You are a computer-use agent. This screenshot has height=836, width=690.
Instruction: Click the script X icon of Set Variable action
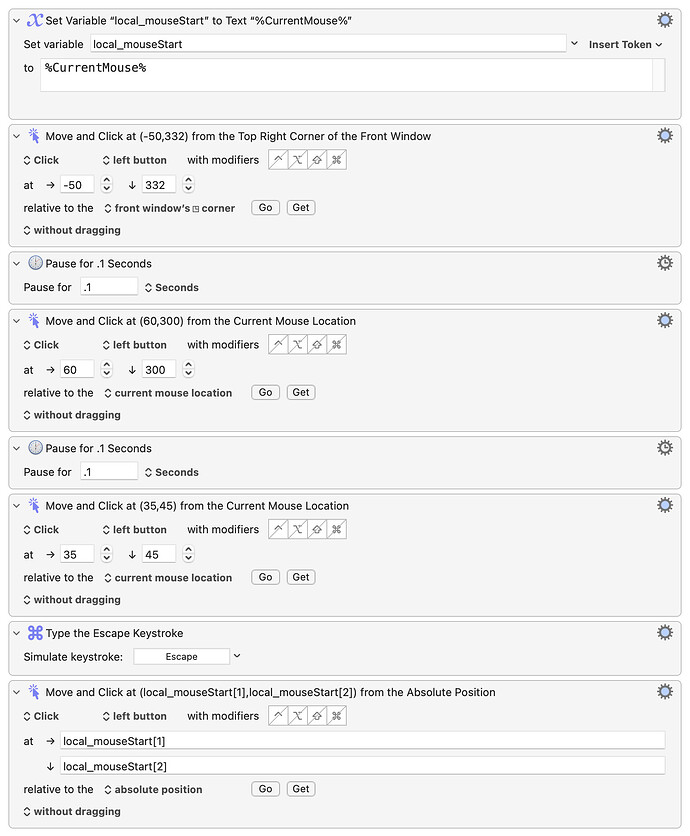pos(35,20)
